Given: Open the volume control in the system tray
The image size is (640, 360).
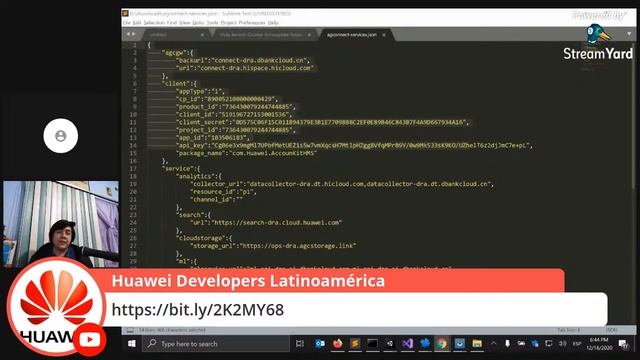Looking at the screenshot, I should click(x=562, y=344).
